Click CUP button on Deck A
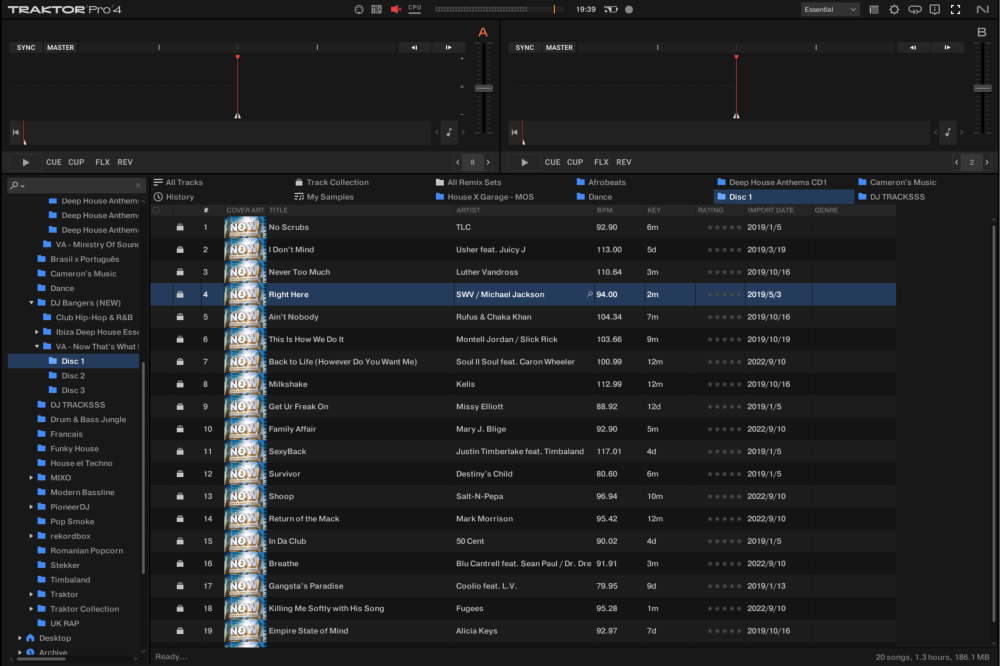The image size is (1000, 666). point(77,162)
